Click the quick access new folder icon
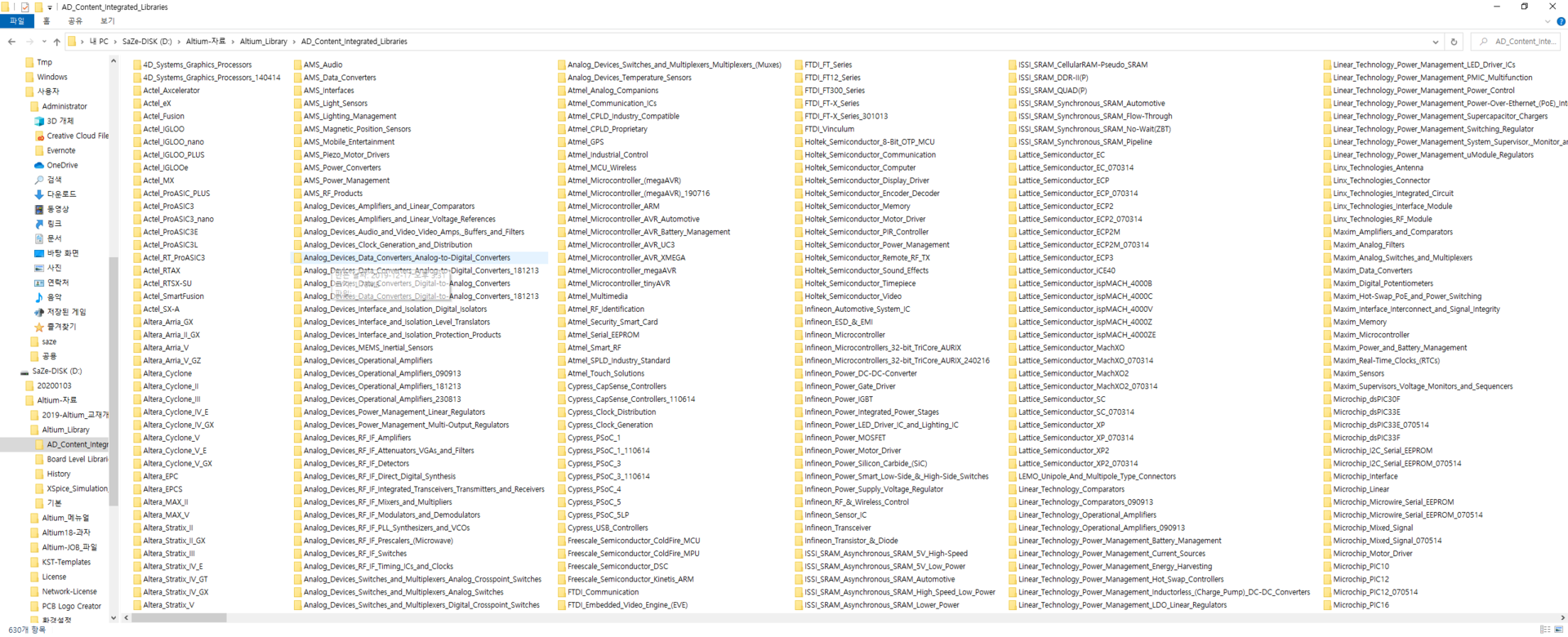 pyautogui.click(x=38, y=7)
